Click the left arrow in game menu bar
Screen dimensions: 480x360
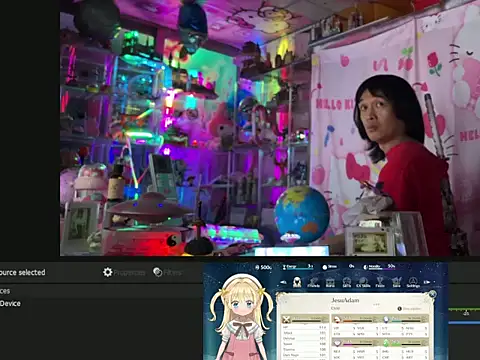283,282
